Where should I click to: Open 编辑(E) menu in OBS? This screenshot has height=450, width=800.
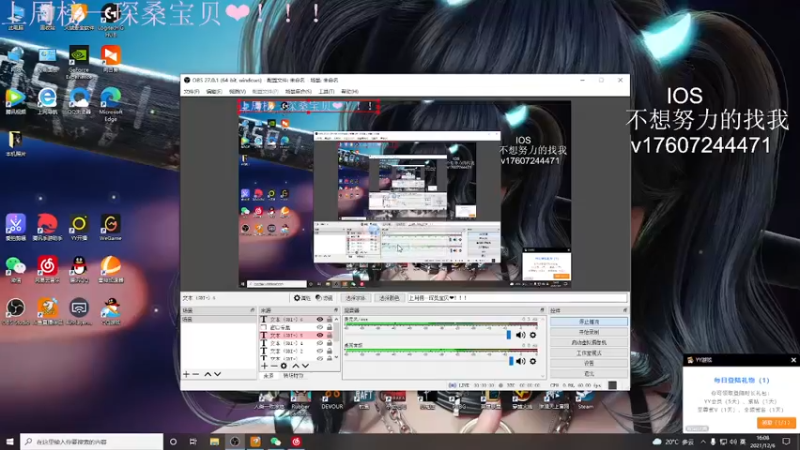214,91
